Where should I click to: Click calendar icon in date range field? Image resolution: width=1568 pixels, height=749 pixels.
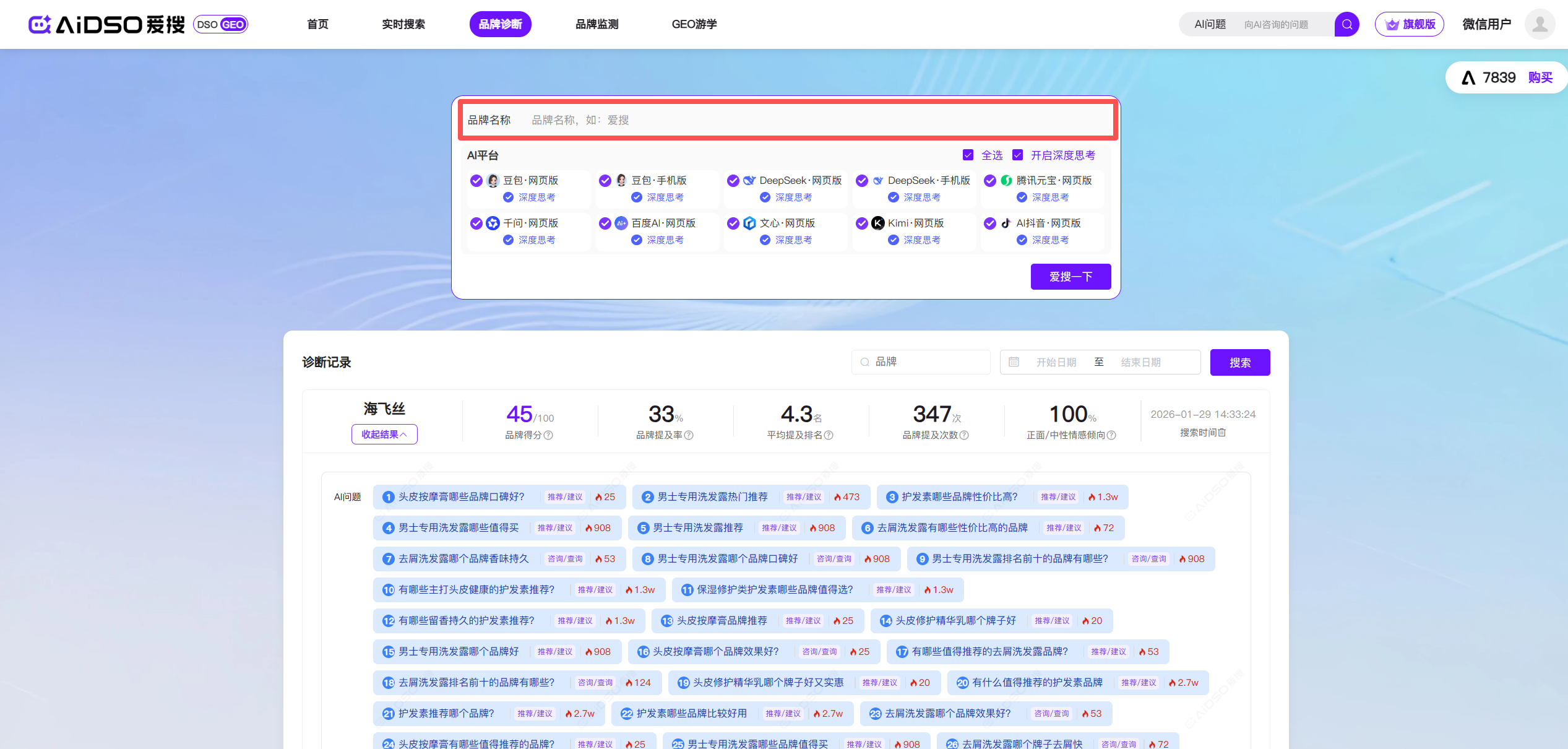point(1014,362)
